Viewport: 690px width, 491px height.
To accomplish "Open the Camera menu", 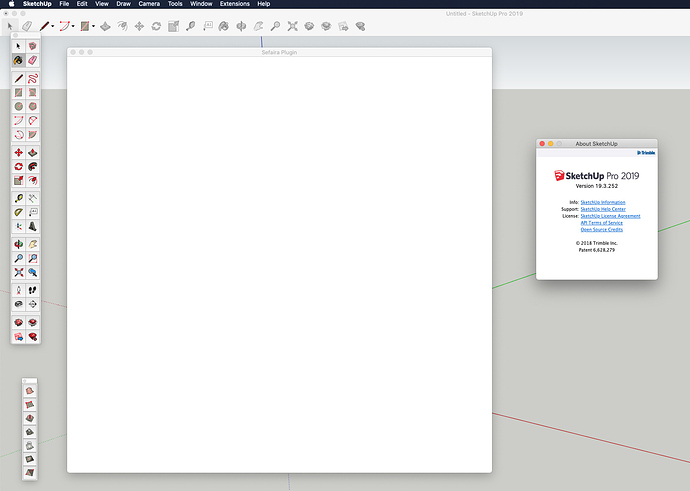I will point(149,4).
